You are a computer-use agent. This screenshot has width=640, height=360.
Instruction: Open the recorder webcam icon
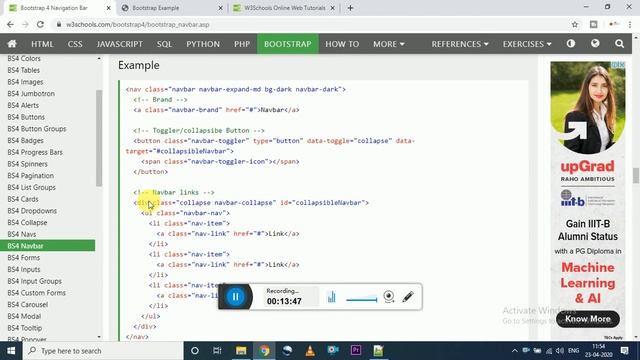point(389,297)
